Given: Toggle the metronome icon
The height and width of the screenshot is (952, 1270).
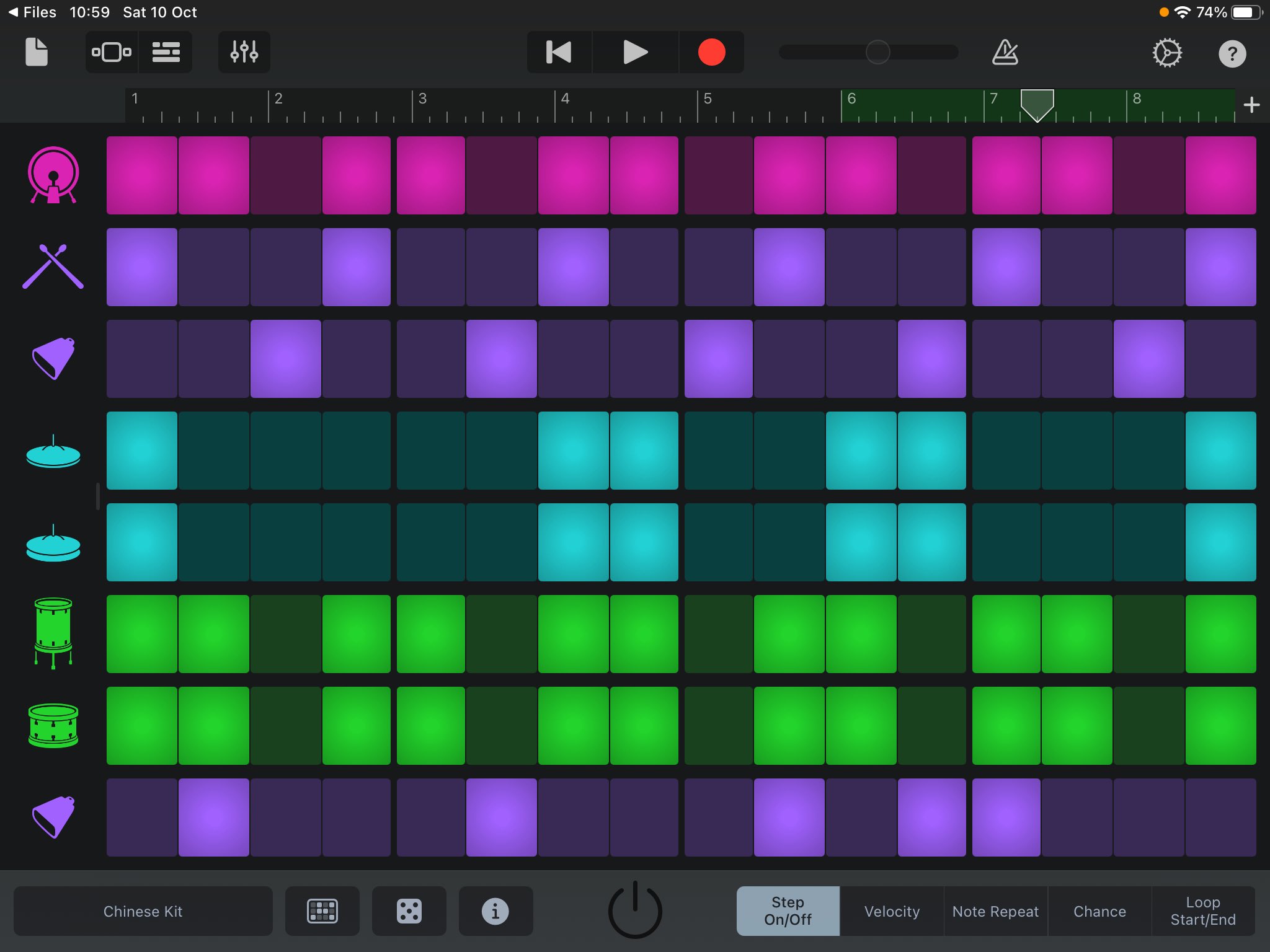Looking at the screenshot, I should 1005,52.
